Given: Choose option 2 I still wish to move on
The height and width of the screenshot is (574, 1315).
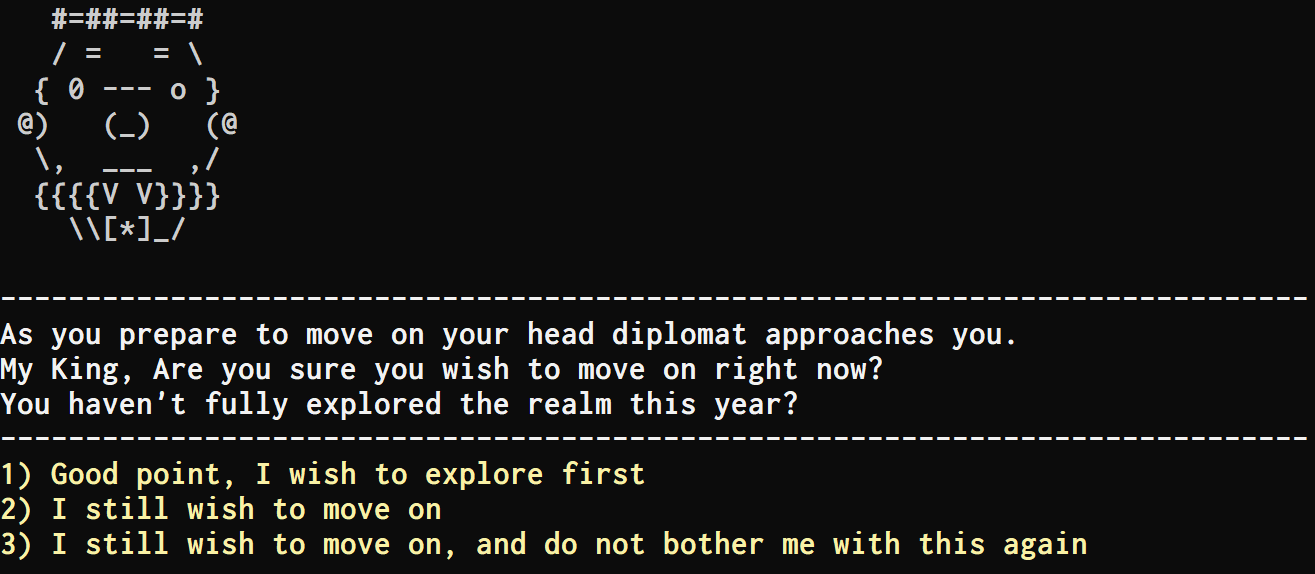Looking at the screenshot, I should [221, 509].
